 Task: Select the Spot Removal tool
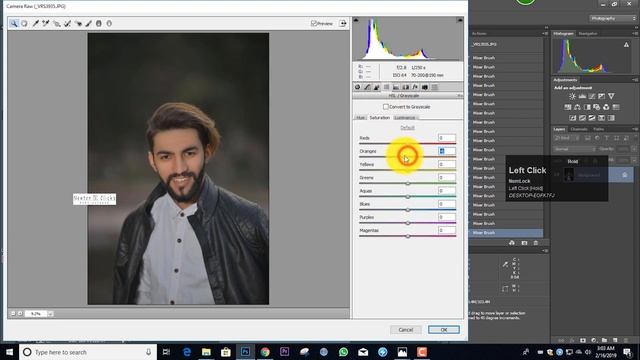coord(67,24)
